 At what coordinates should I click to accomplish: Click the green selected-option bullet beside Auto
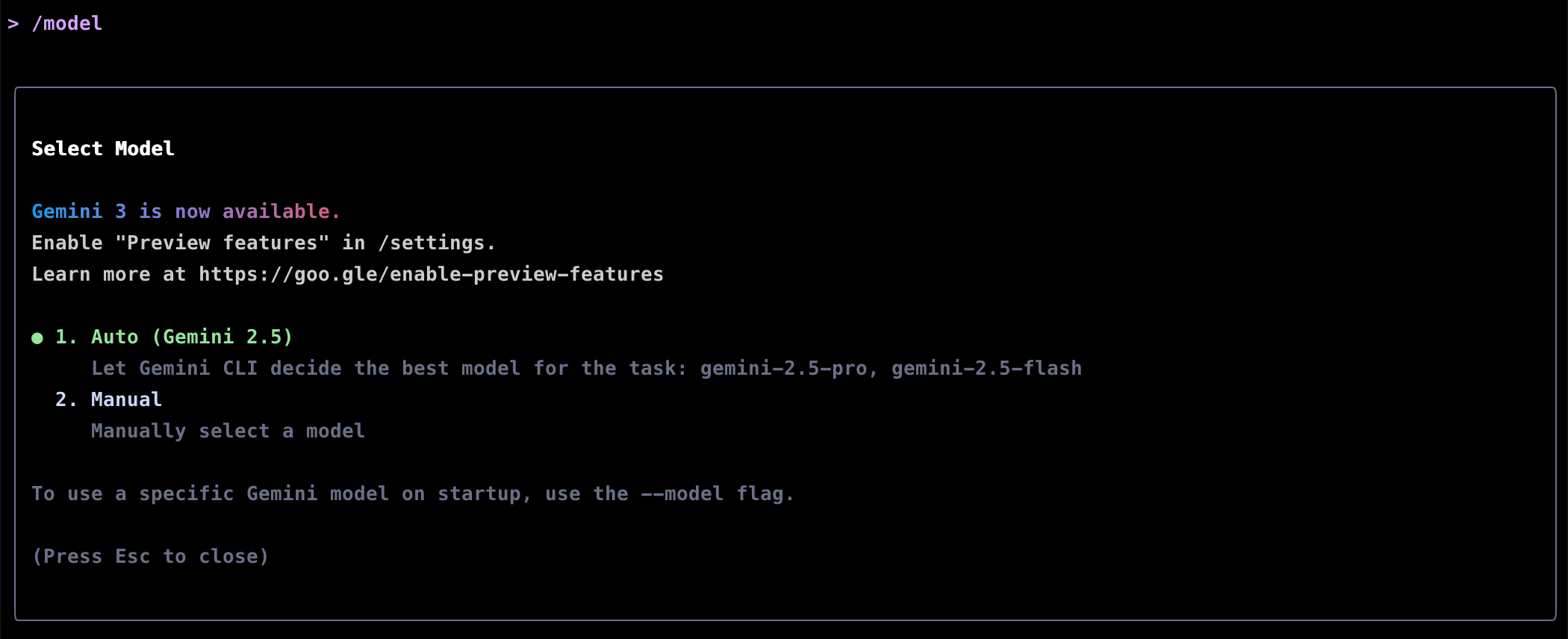[37, 338]
